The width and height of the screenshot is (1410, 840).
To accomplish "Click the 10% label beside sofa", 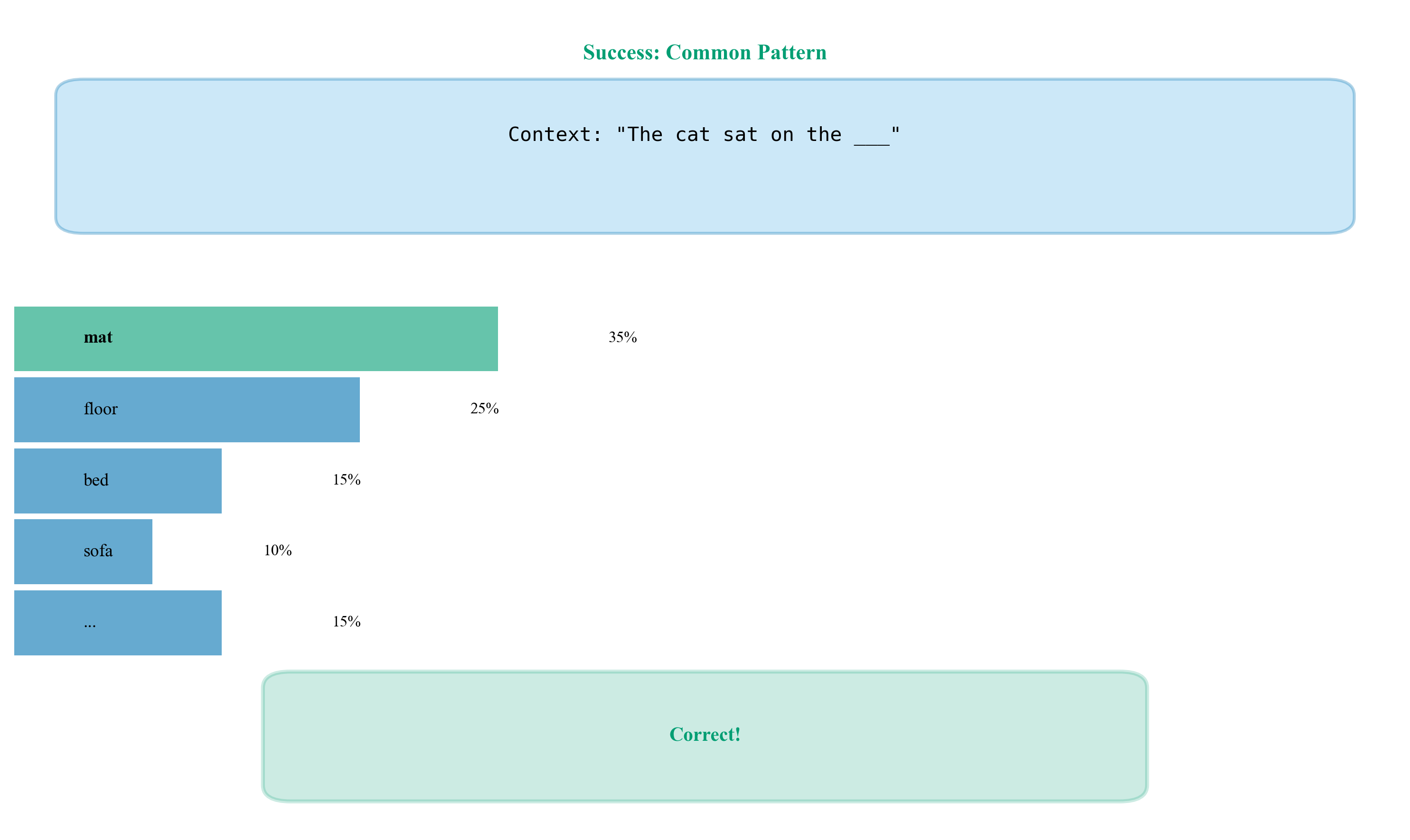I will click(x=277, y=551).
